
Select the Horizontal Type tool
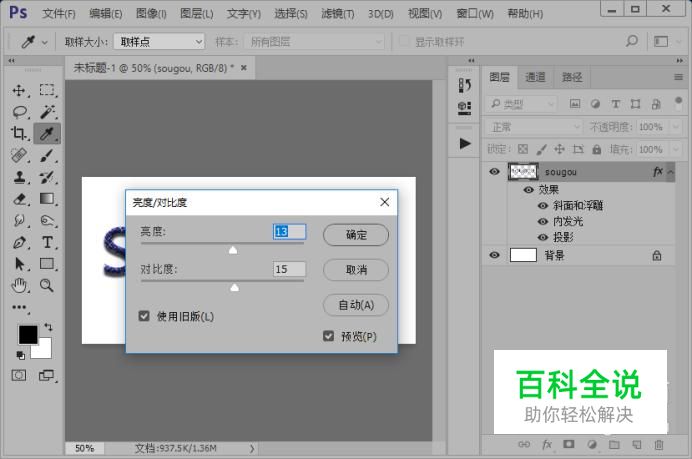point(47,242)
